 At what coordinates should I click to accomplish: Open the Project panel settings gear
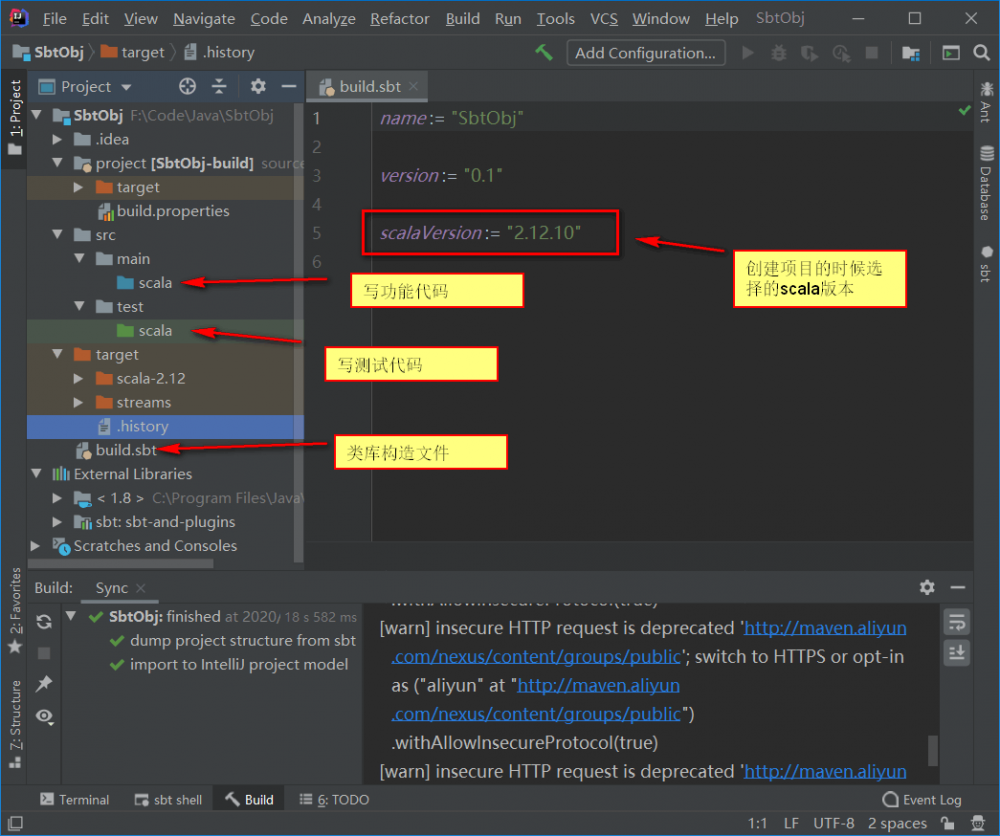click(x=256, y=87)
